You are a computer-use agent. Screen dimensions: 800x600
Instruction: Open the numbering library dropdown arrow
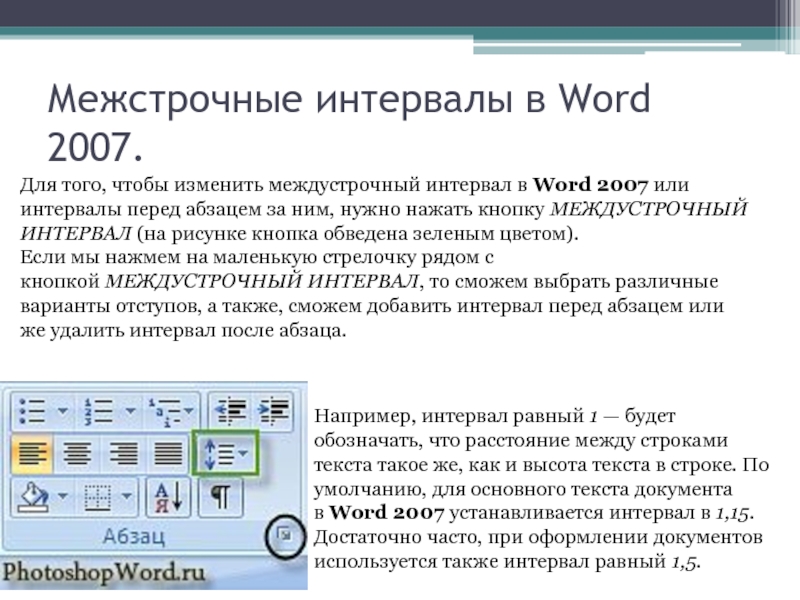130,411
